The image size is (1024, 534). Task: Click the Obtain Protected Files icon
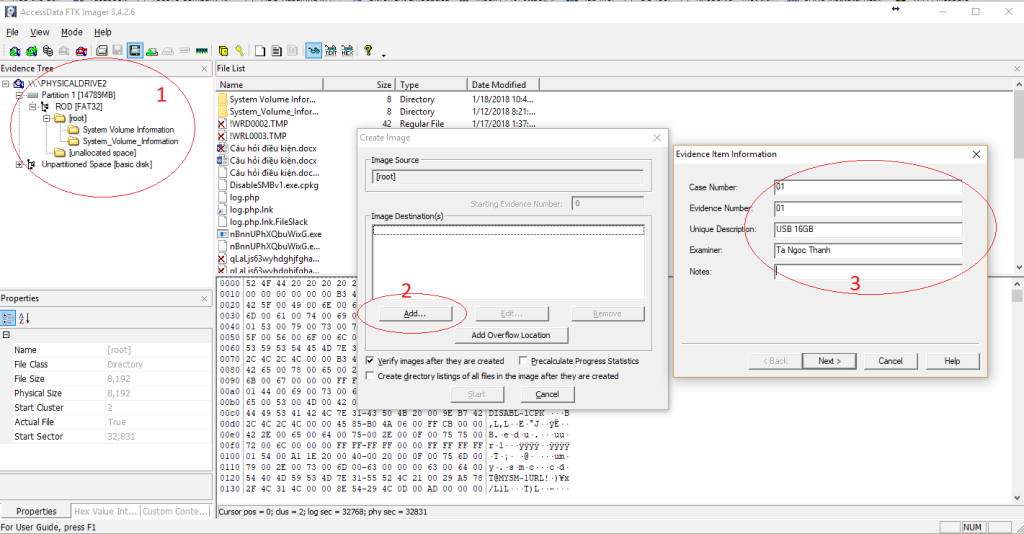223,51
